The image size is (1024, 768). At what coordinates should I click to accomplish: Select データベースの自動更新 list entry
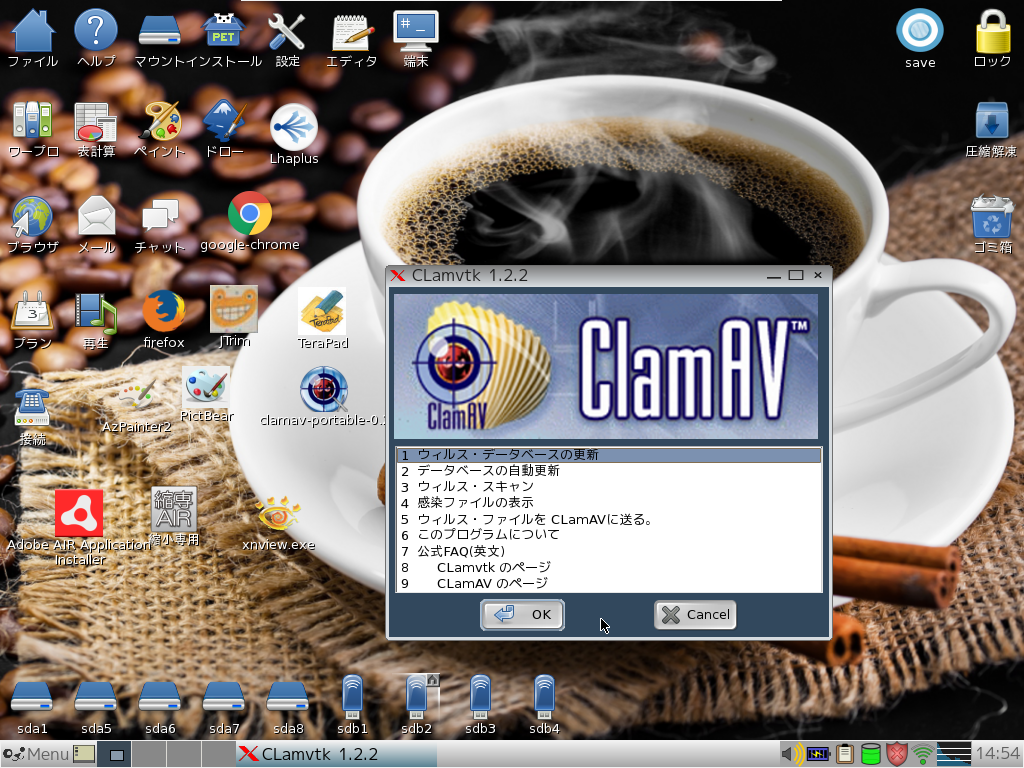coord(609,471)
